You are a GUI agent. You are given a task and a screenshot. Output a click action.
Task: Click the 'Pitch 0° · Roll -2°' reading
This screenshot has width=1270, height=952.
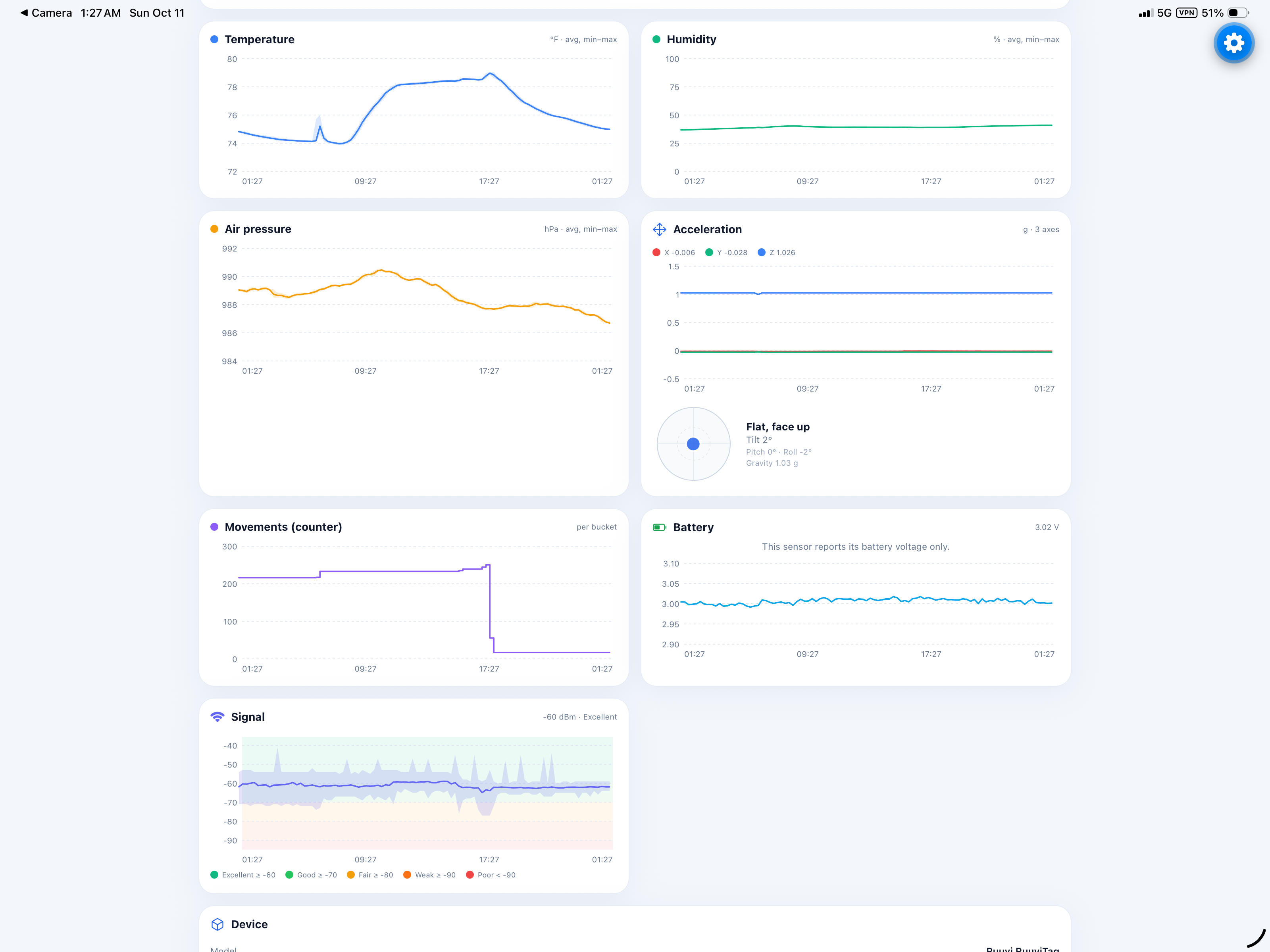[x=779, y=452]
